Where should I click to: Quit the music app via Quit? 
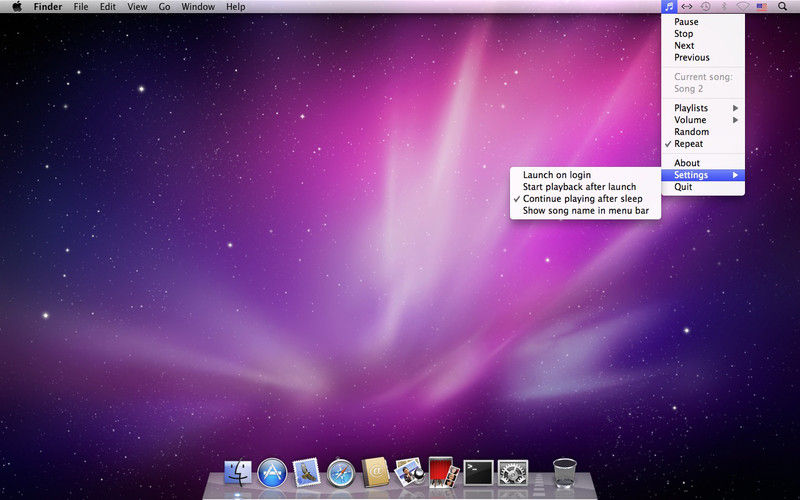coord(703,187)
